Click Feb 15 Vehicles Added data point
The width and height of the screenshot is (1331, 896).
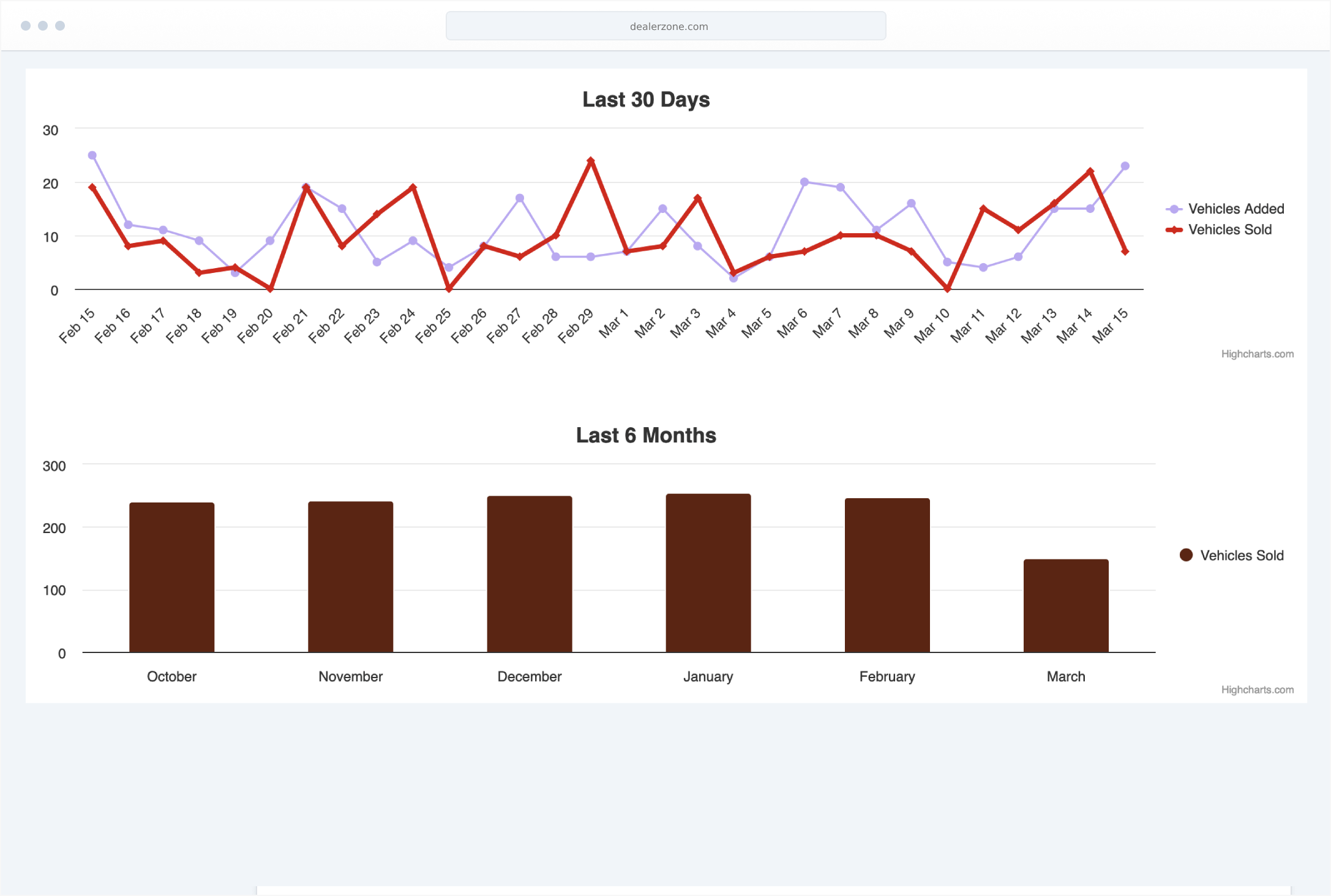[x=92, y=155]
